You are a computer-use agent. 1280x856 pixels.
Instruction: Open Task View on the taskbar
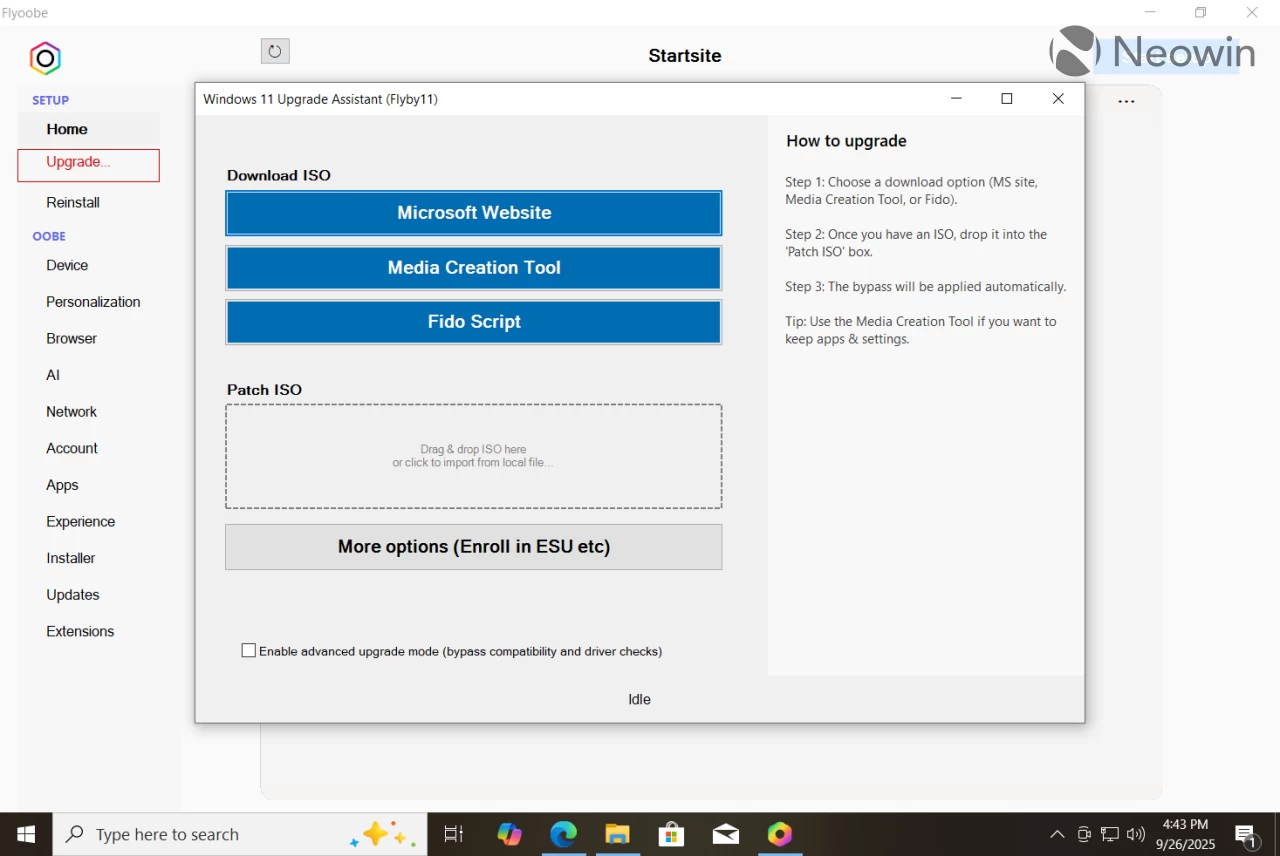[453, 833]
